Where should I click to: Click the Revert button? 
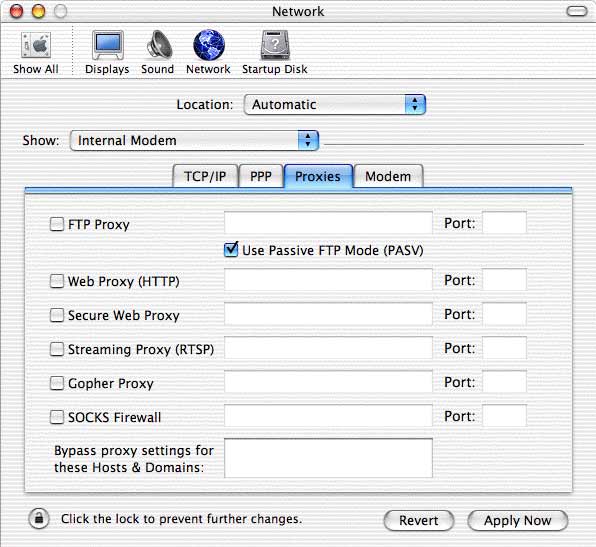click(418, 520)
